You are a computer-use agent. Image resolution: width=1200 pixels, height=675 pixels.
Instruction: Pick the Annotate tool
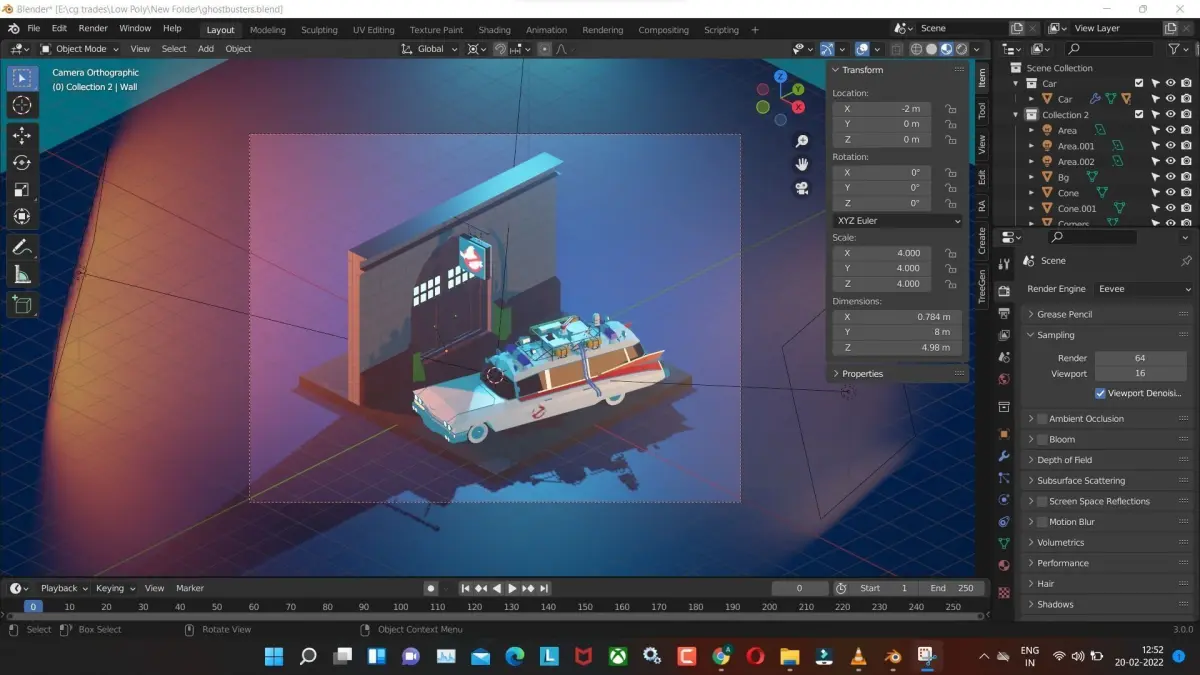click(x=22, y=247)
